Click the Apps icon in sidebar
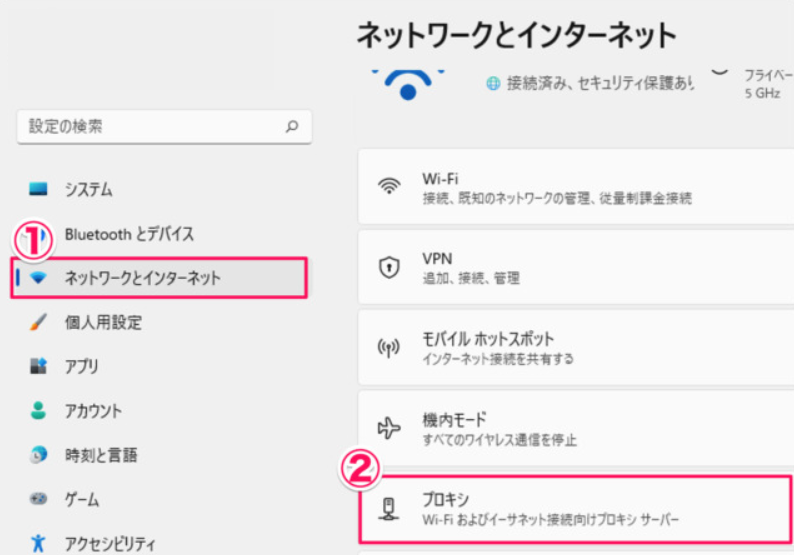 39,366
